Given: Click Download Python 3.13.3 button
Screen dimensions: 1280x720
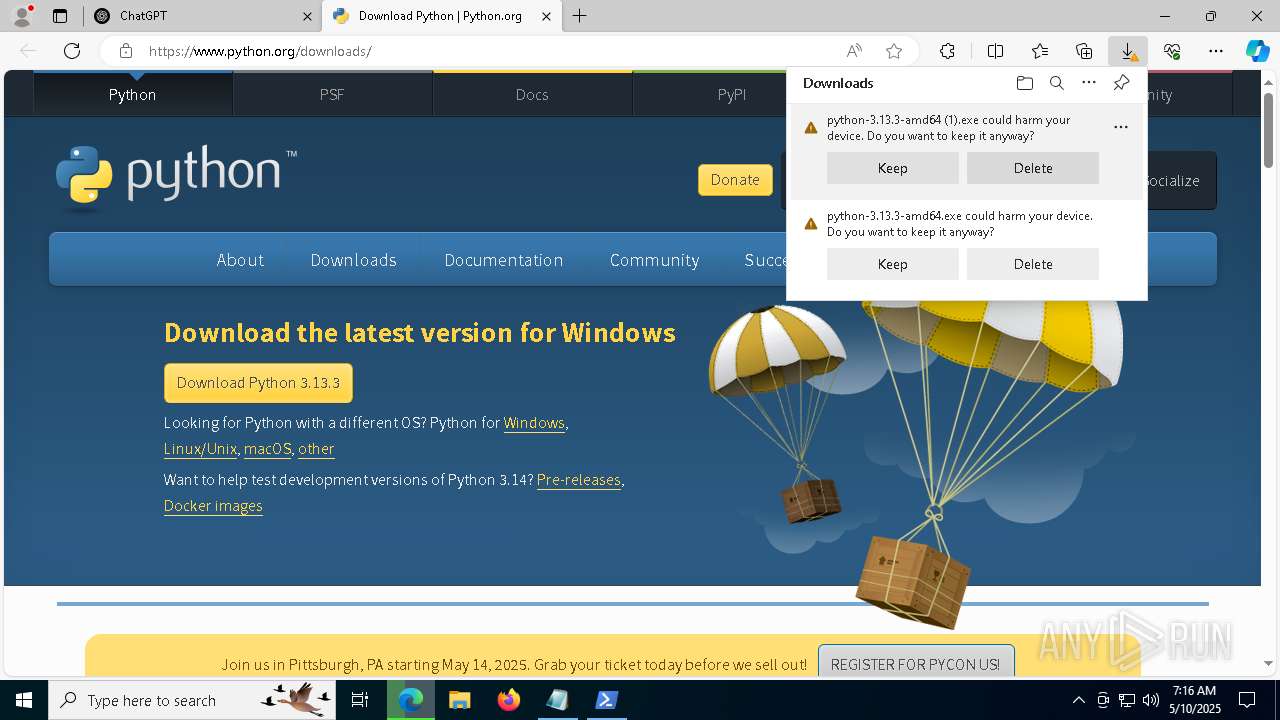Looking at the screenshot, I should click(x=258, y=383).
